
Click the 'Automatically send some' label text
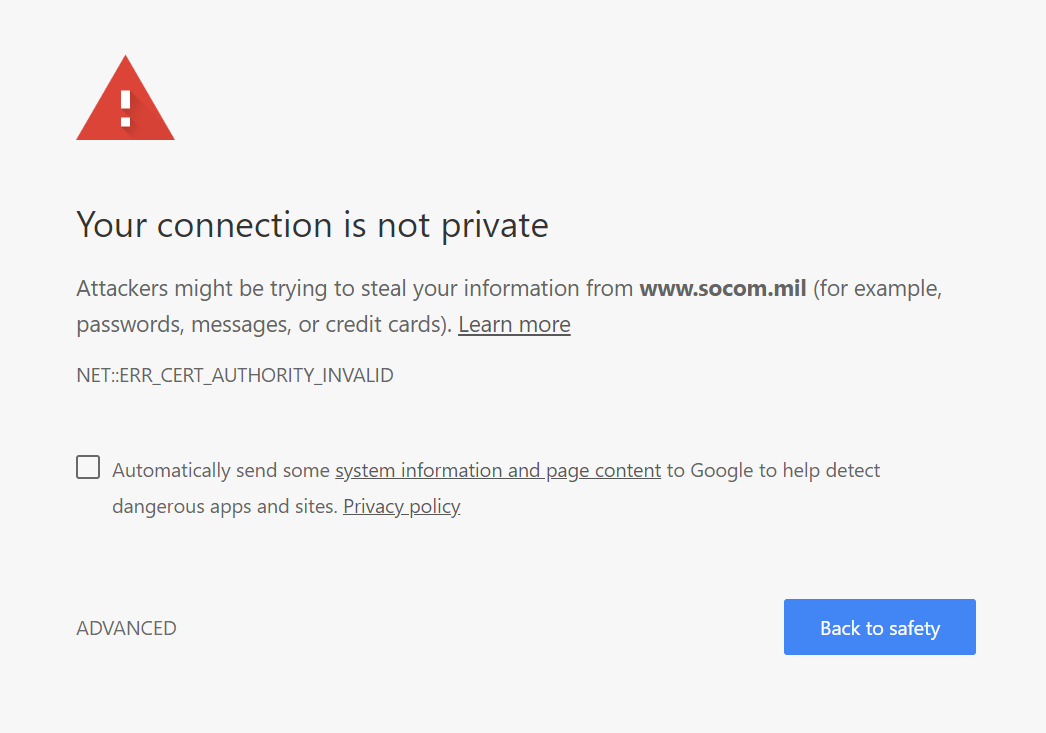[x=221, y=471]
